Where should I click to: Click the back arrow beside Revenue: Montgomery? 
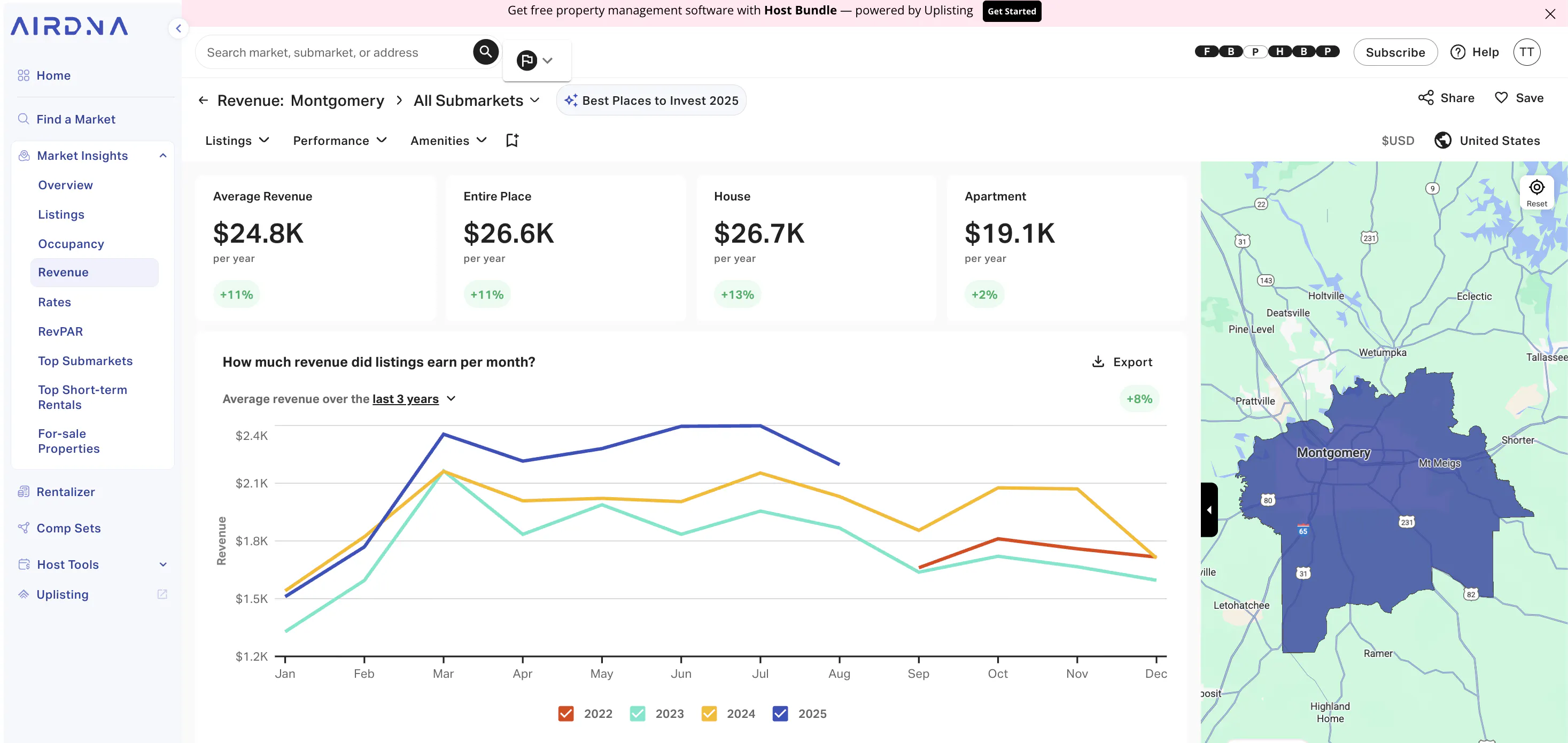point(203,100)
